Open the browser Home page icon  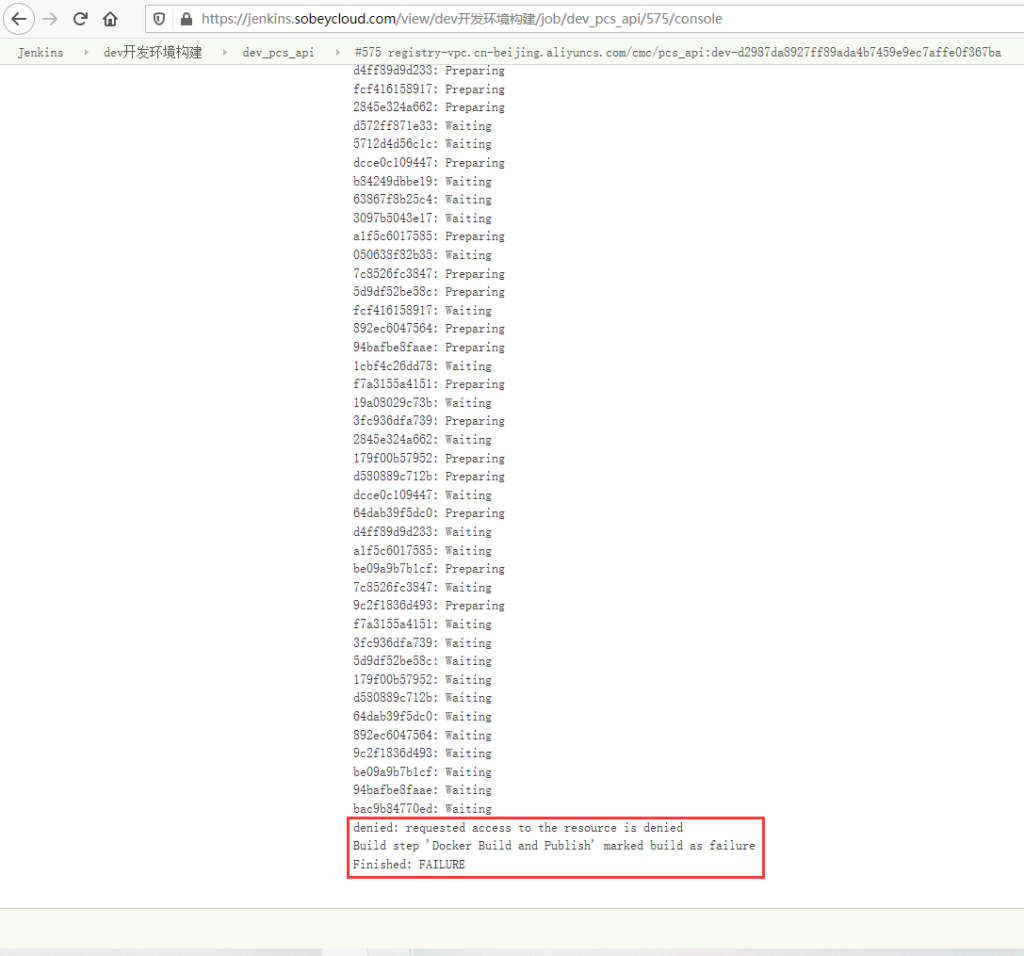[108, 18]
